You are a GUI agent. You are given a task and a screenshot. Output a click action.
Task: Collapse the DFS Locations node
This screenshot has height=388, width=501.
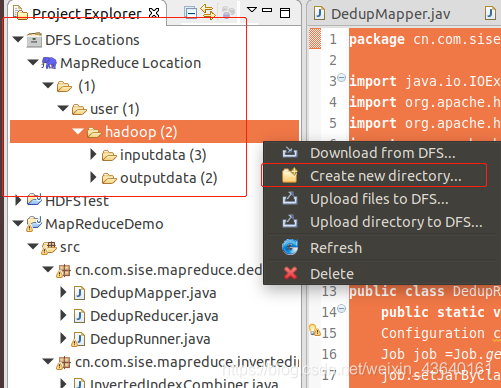pyautogui.click(x=18, y=39)
